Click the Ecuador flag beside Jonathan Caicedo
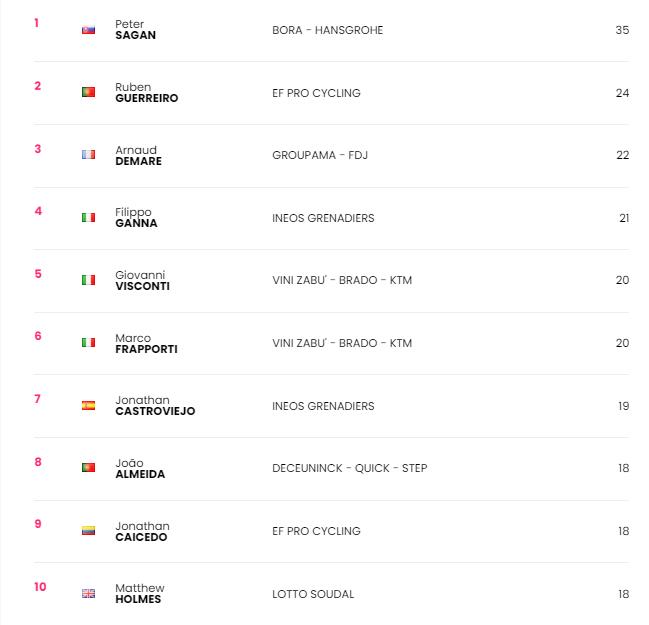Screen dimensions: 649x625 88,531
